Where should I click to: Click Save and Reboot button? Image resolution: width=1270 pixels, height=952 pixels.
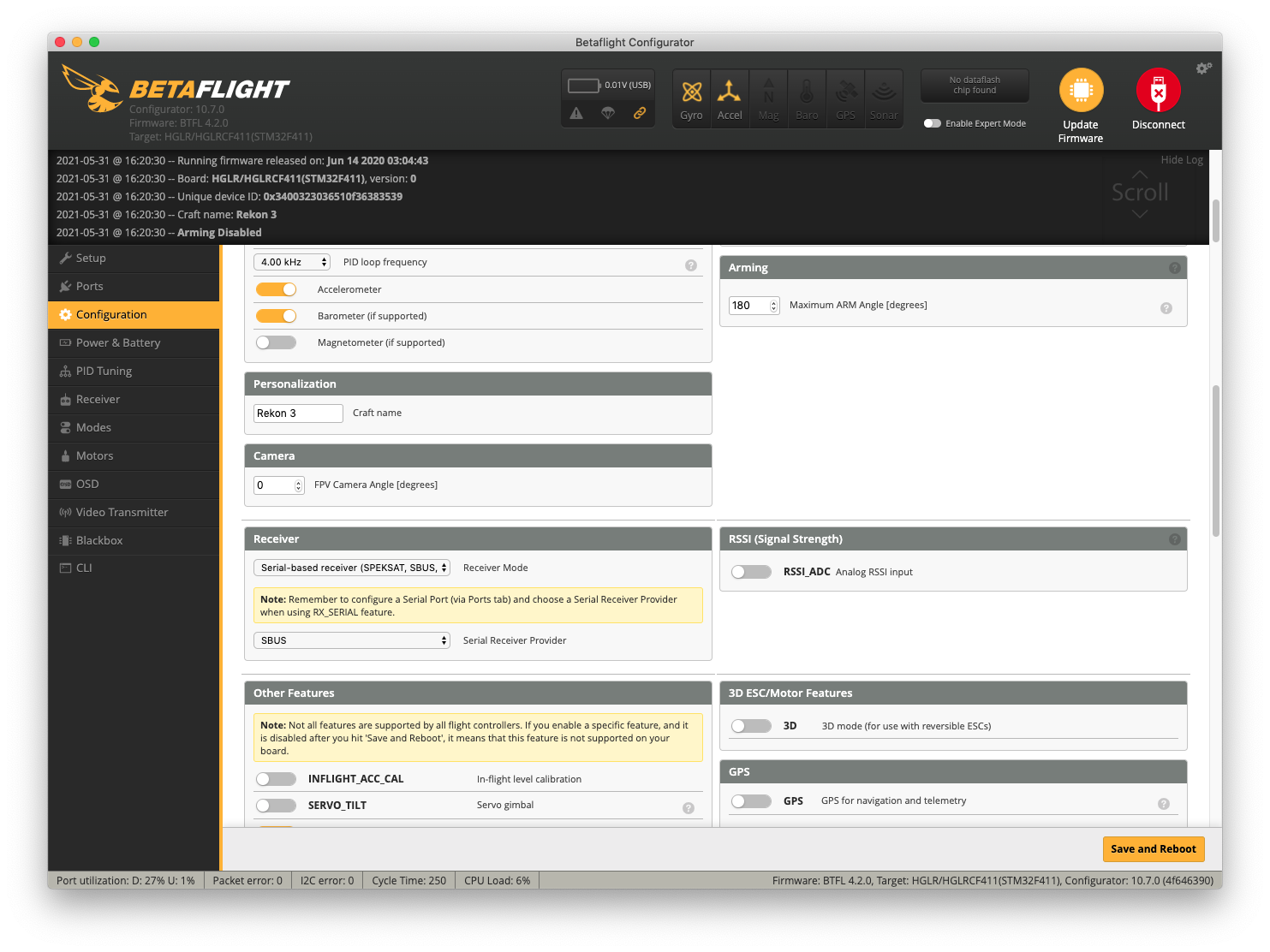click(1154, 849)
